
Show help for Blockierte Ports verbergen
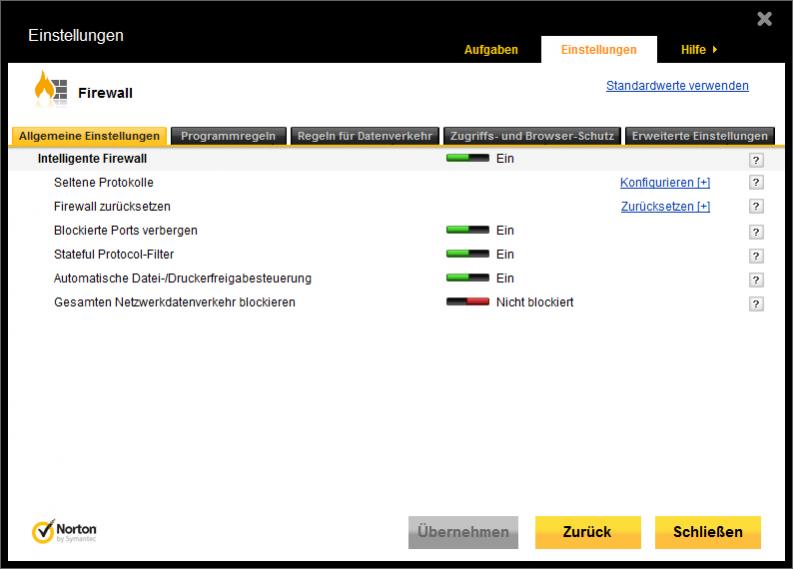pyautogui.click(x=756, y=232)
